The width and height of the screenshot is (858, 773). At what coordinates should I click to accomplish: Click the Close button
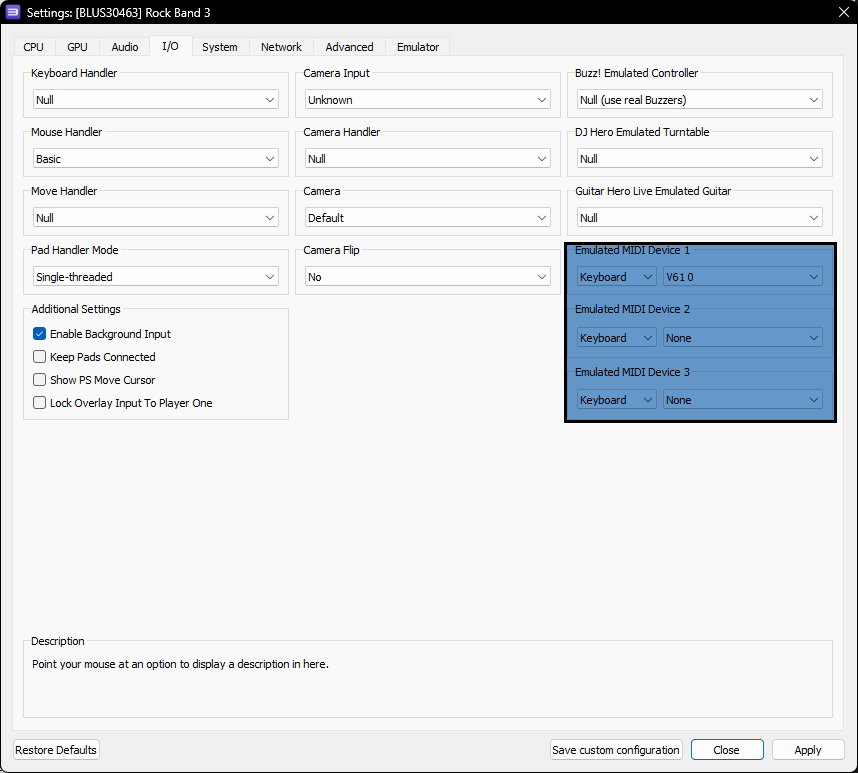727,749
